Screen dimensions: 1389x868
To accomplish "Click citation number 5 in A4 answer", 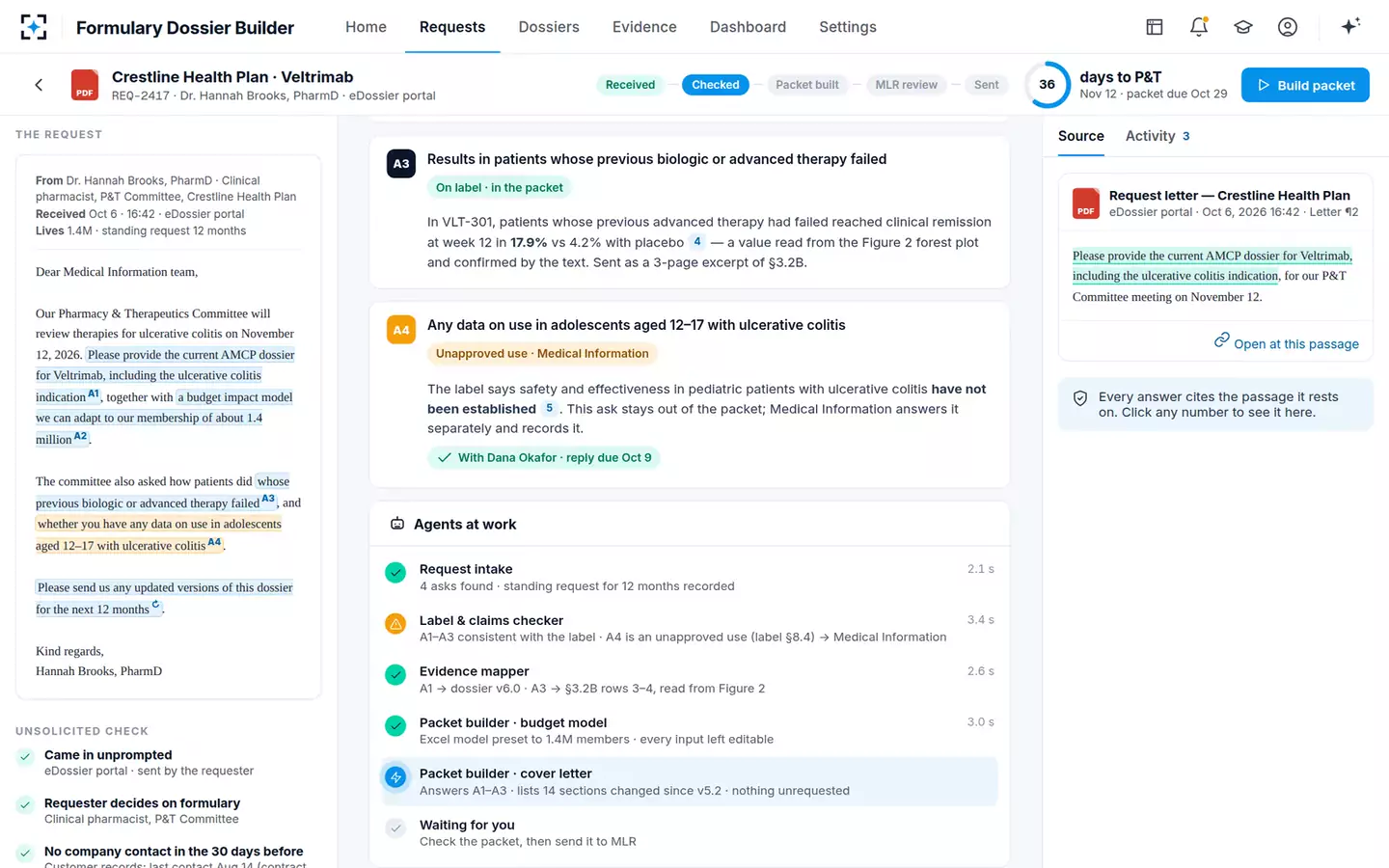I will 549,408.
